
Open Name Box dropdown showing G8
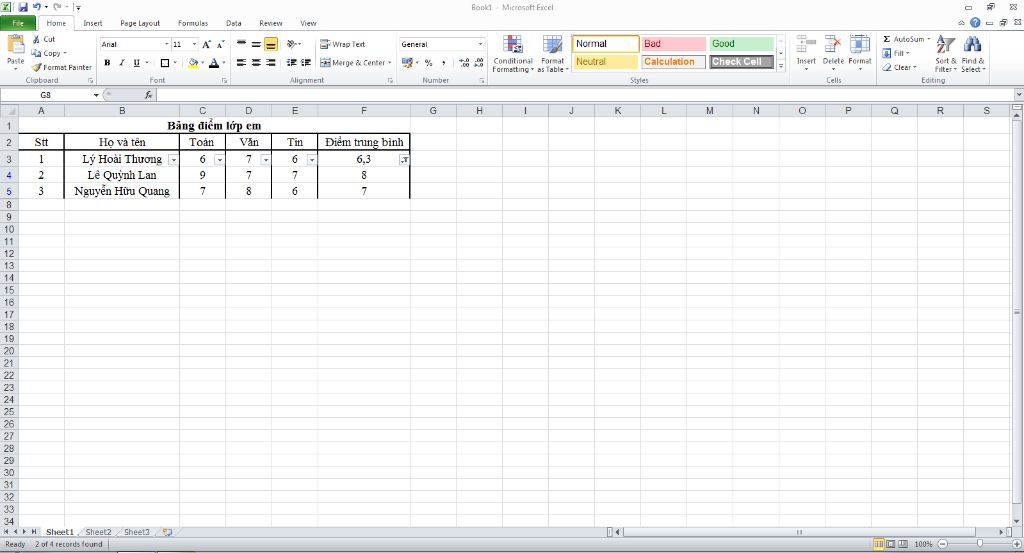(96, 95)
